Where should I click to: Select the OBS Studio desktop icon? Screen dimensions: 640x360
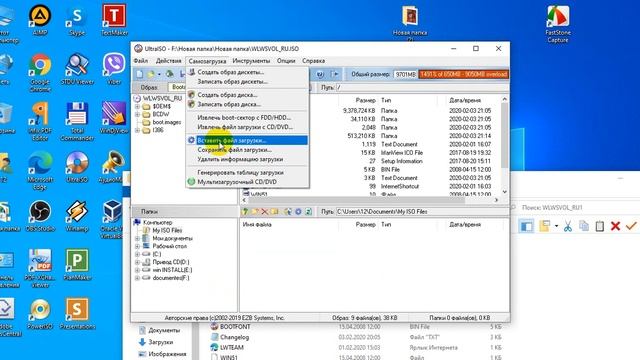point(40,216)
